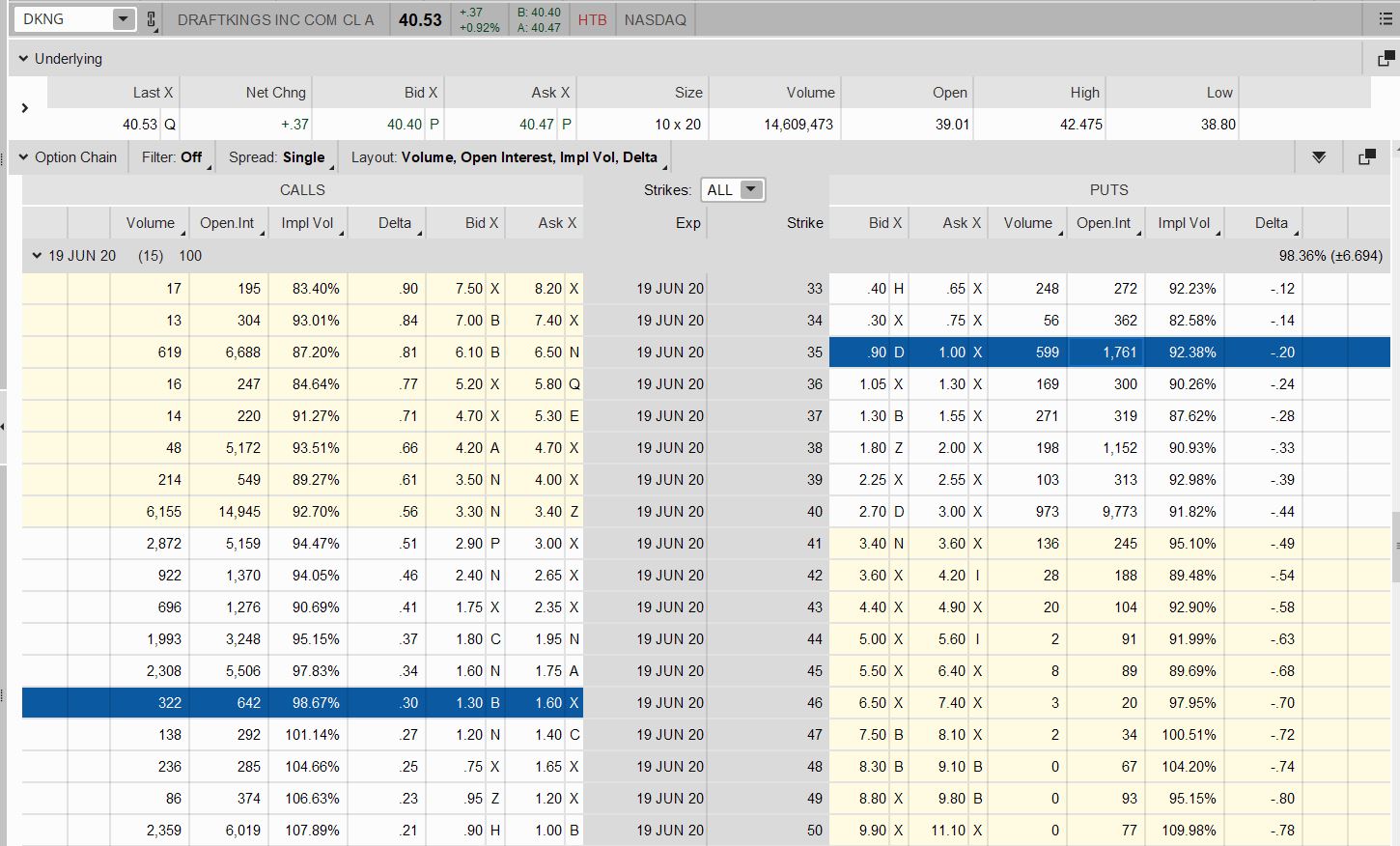
Task: Open the DKNG symbol dropdown arrow
Action: [x=123, y=19]
